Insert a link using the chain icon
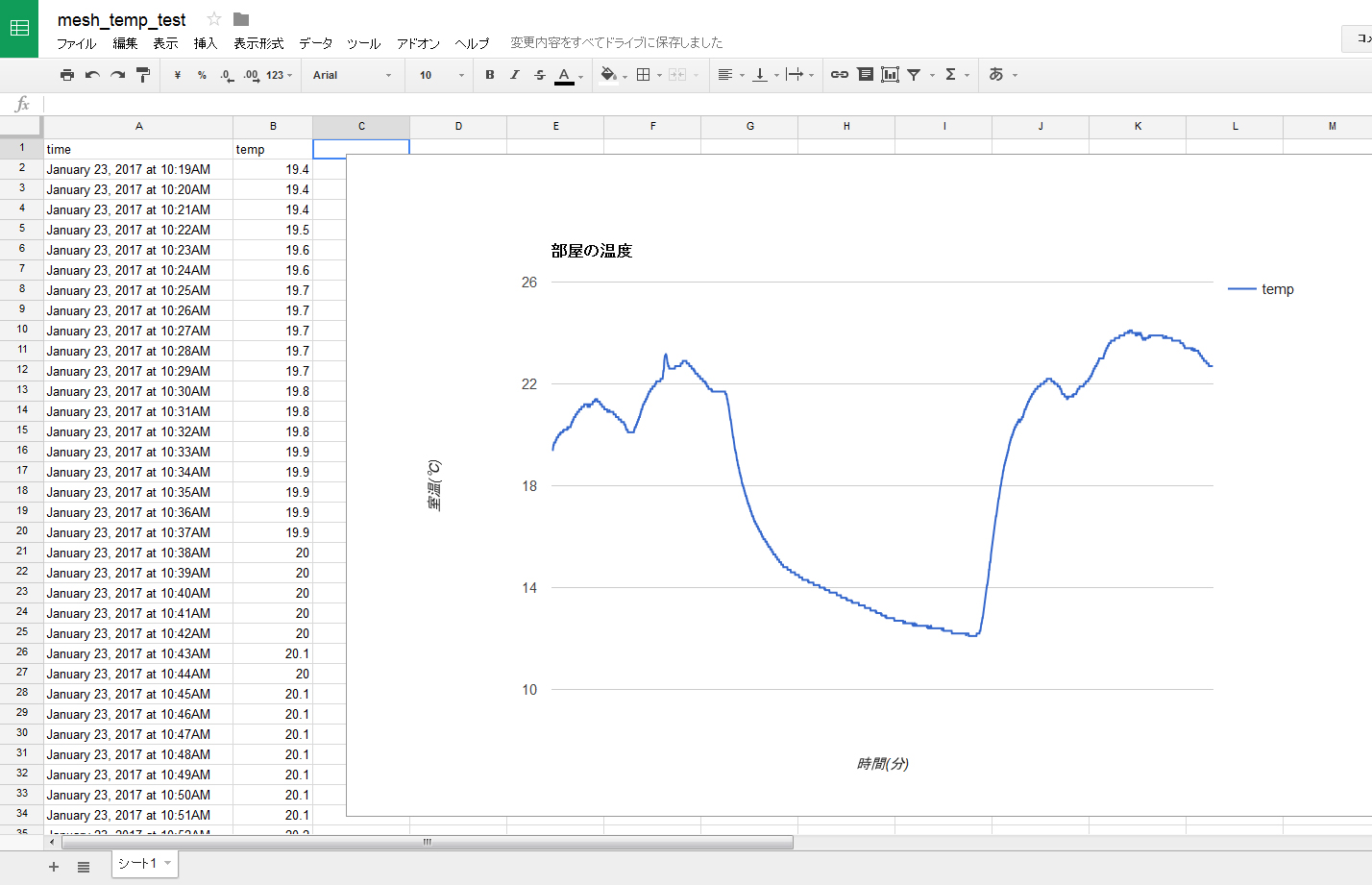This screenshot has width=1372, height=885. pos(839,75)
